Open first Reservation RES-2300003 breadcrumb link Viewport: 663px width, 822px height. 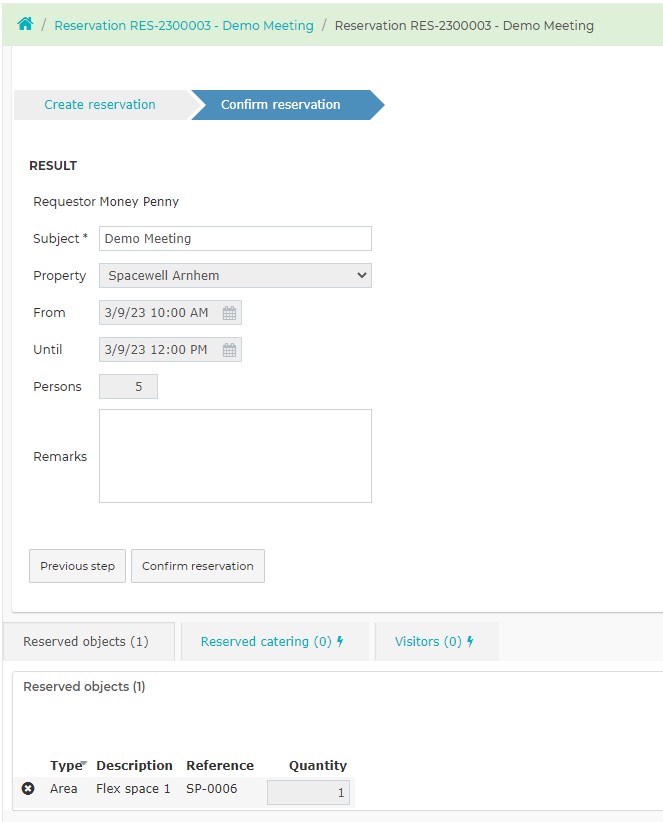[x=184, y=26]
